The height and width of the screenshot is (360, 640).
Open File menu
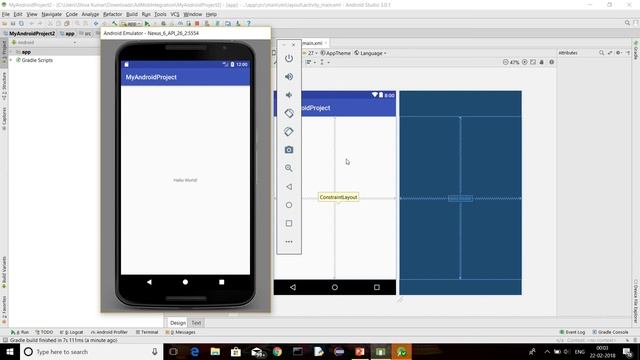click(6, 14)
